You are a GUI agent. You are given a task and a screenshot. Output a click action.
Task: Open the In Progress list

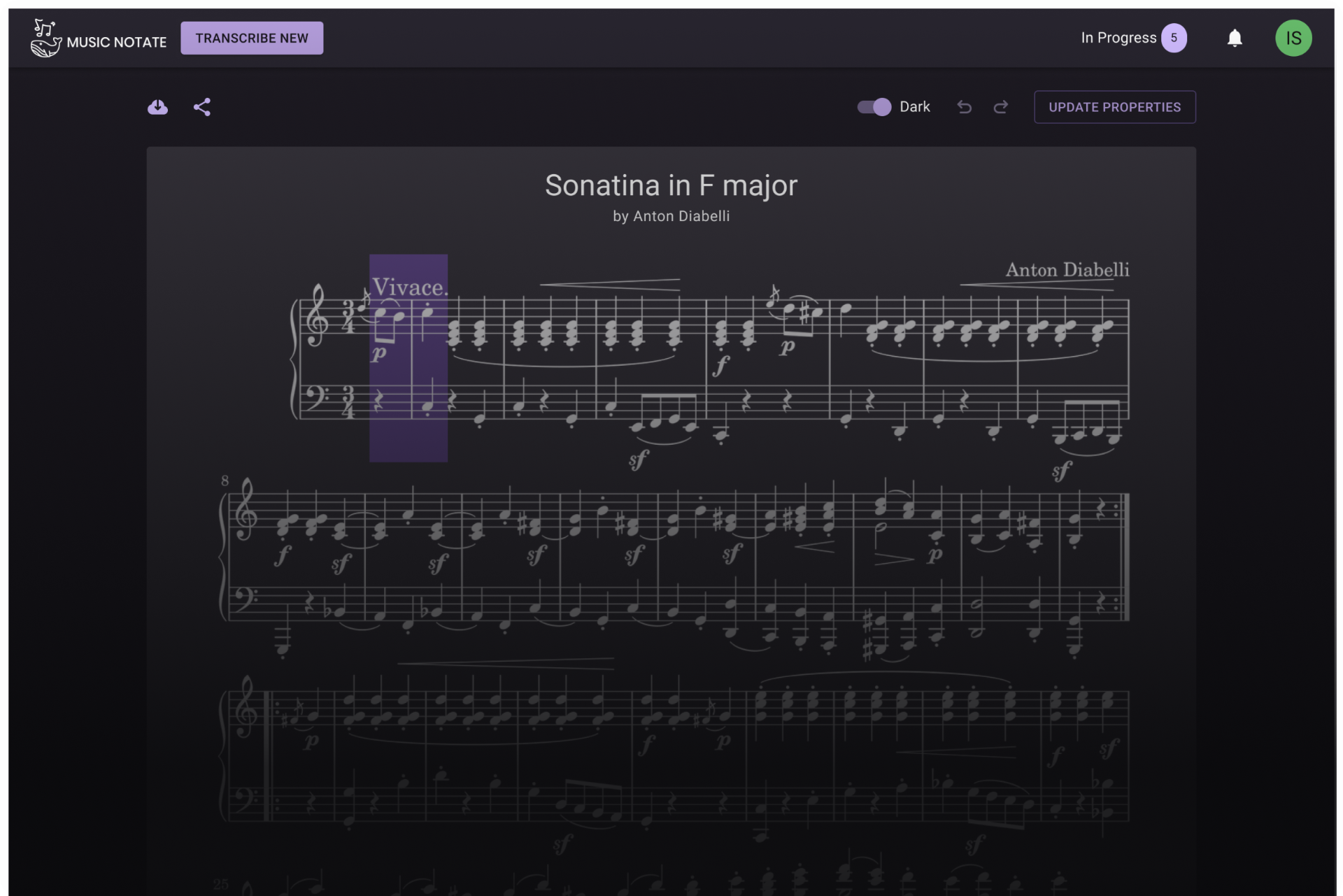click(1119, 38)
